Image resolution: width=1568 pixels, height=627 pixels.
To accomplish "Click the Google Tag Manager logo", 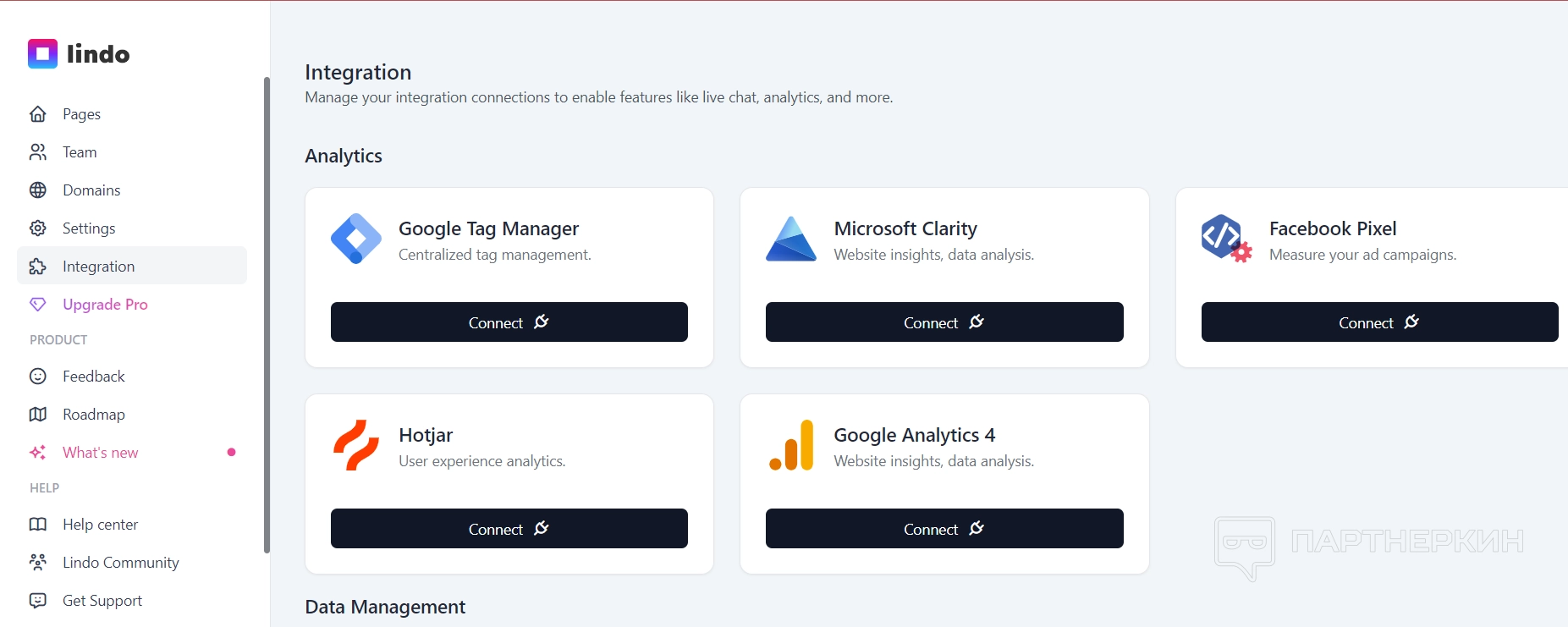I will pyautogui.click(x=356, y=239).
